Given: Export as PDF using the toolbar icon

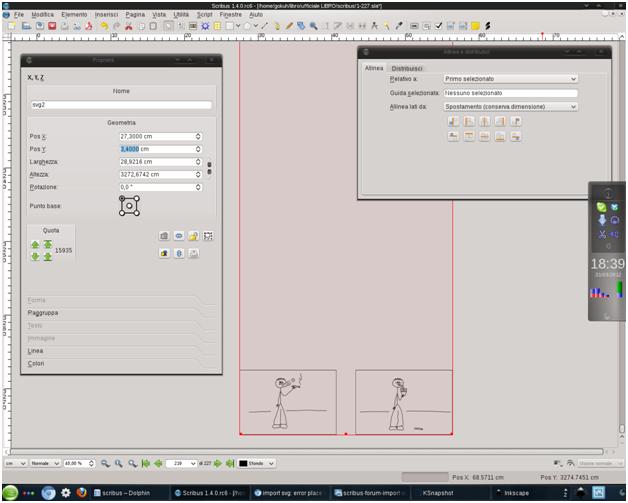Looking at the screenshot, I should click(89, 26).
